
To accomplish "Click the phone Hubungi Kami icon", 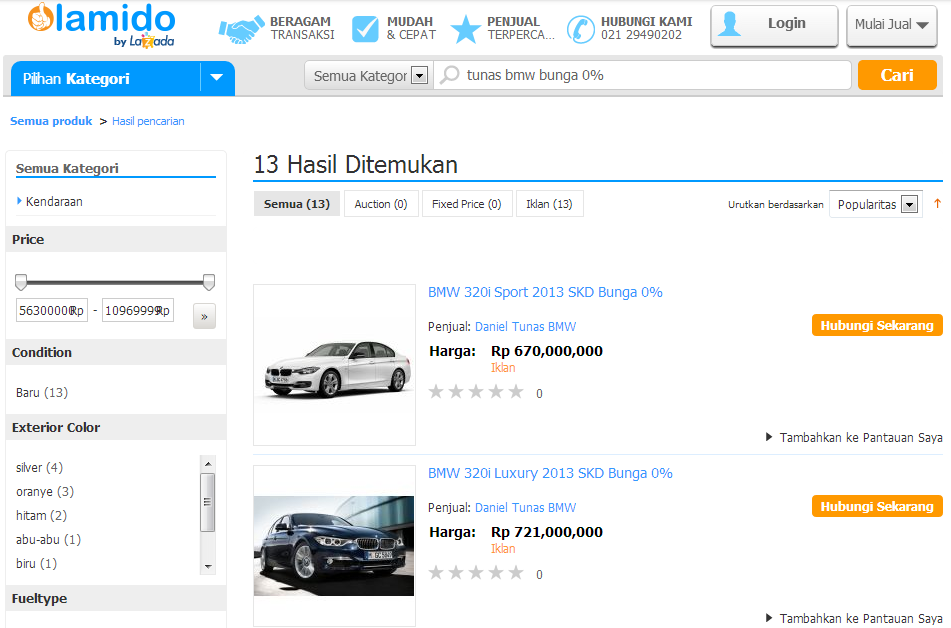I will [581, 29].
